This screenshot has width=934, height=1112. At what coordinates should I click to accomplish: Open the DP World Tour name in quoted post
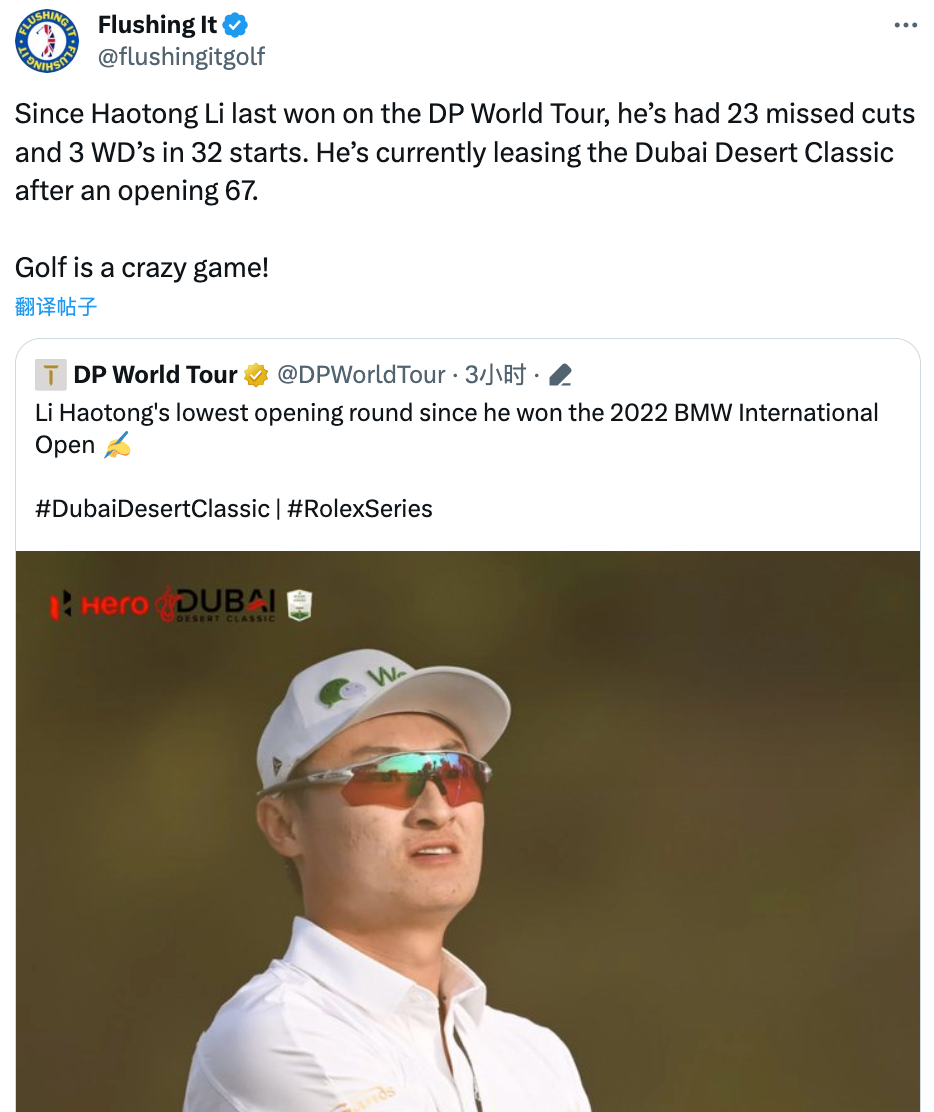tap(155, 375)
